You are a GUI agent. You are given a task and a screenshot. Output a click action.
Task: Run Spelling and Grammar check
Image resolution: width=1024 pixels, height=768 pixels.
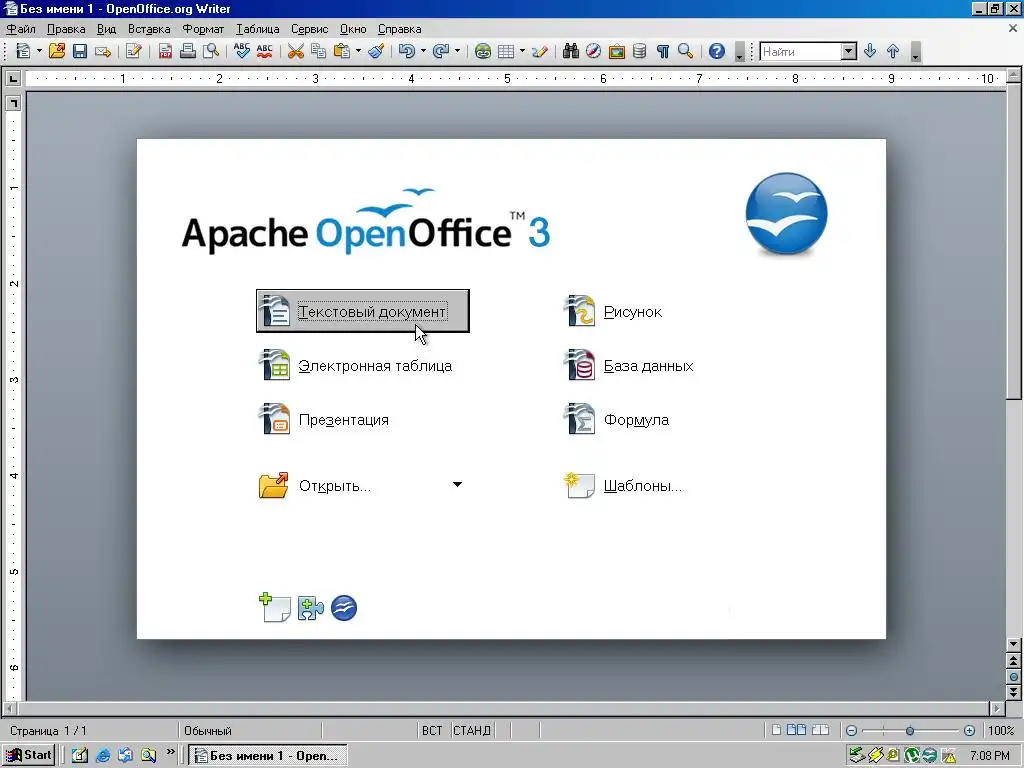[x=242, y=51]
